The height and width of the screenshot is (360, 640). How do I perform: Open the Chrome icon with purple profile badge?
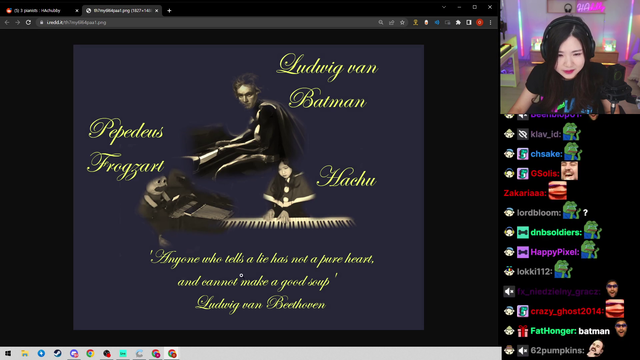coord(156,353)
